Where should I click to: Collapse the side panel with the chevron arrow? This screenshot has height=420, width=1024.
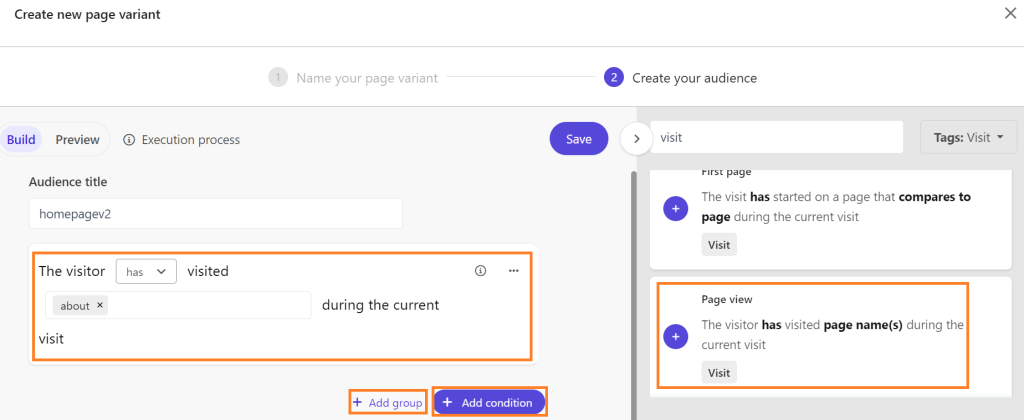(x=636, y=138)
